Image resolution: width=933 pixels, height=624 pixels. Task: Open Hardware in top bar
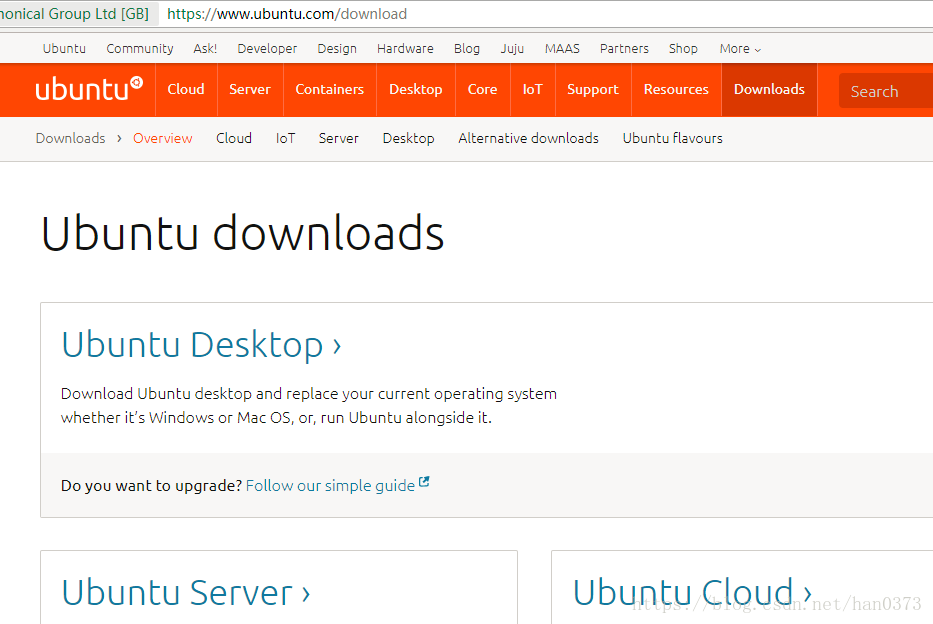tap(405, 49)
